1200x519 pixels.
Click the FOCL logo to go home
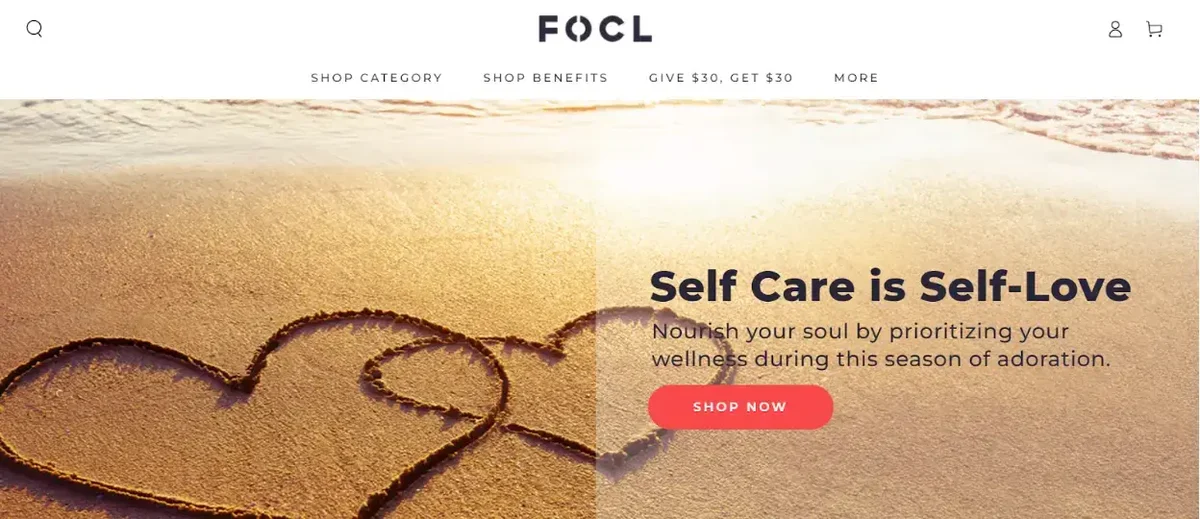tap(595, 28)
